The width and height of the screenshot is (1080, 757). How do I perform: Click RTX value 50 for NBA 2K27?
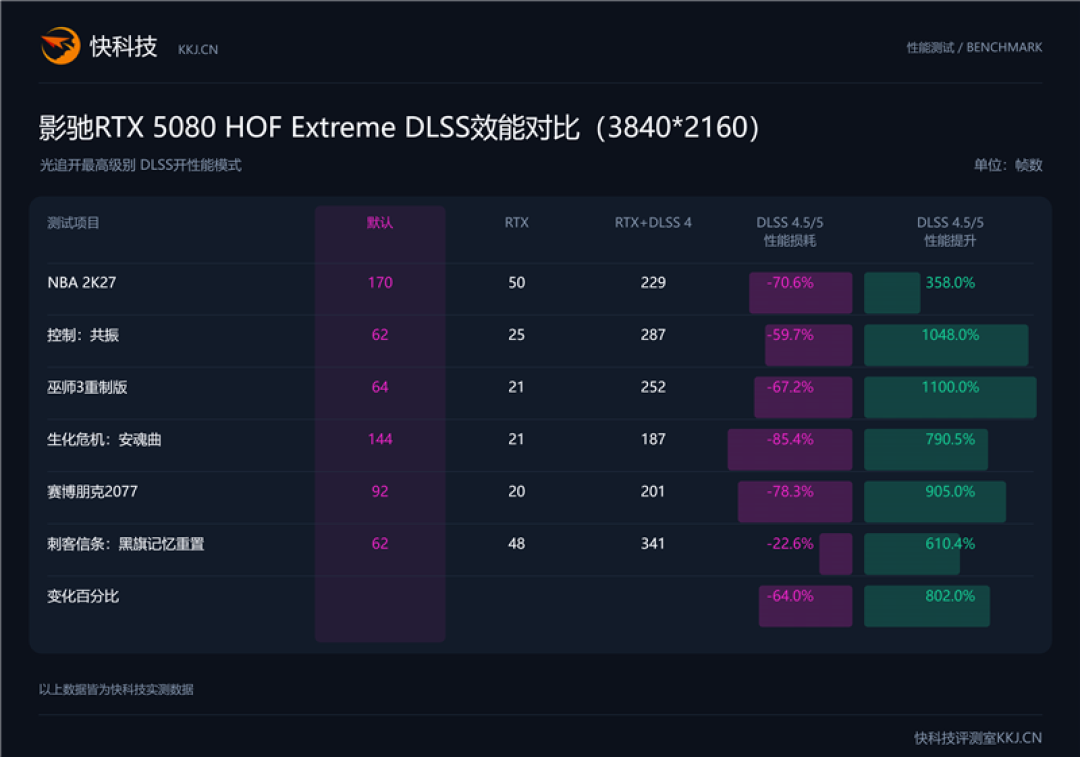[x=517, y=282]
